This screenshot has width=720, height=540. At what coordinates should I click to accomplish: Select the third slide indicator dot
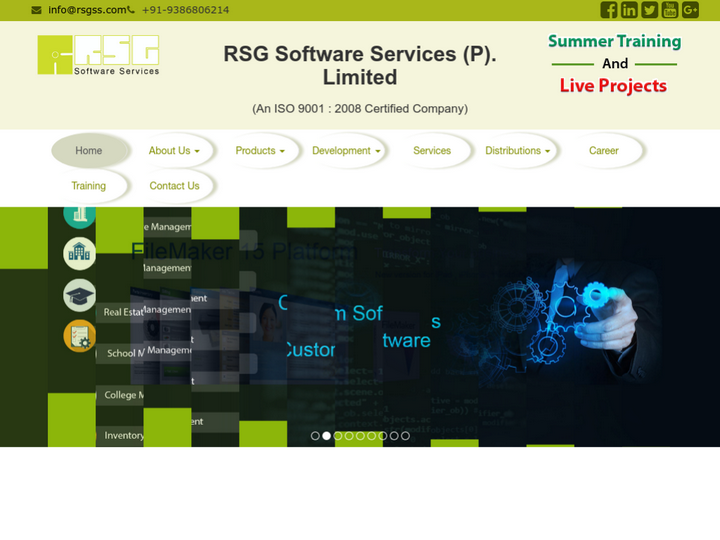pos(338,436)
